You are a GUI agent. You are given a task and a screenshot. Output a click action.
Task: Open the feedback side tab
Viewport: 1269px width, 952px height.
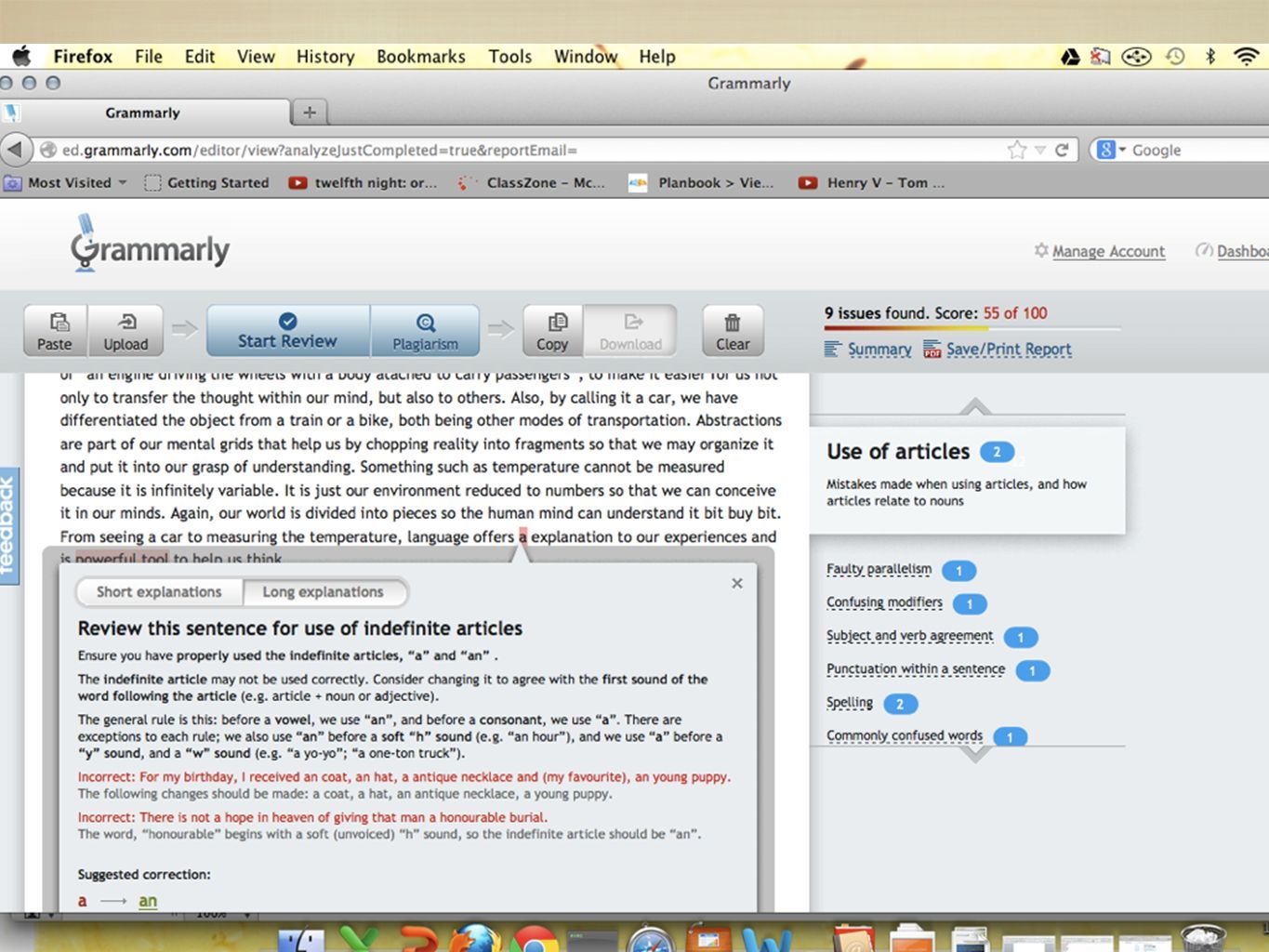coord(8,525)
